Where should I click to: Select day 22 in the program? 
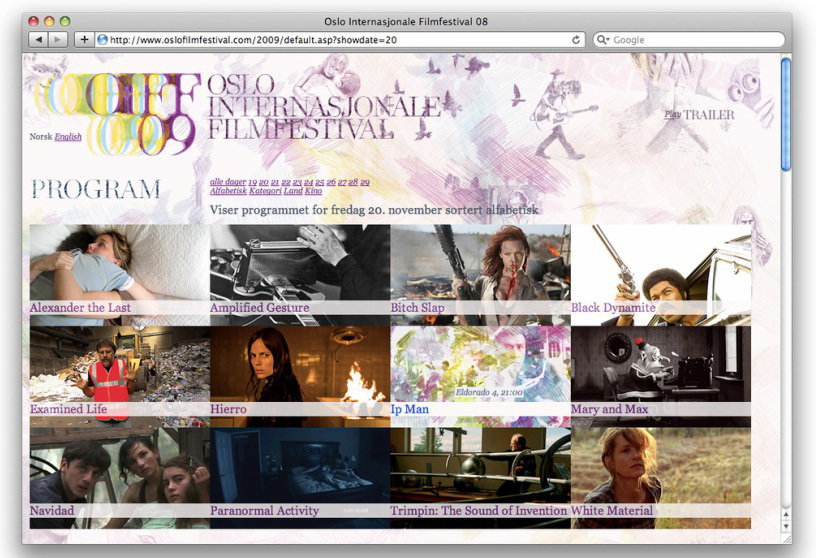coord(286,182)
